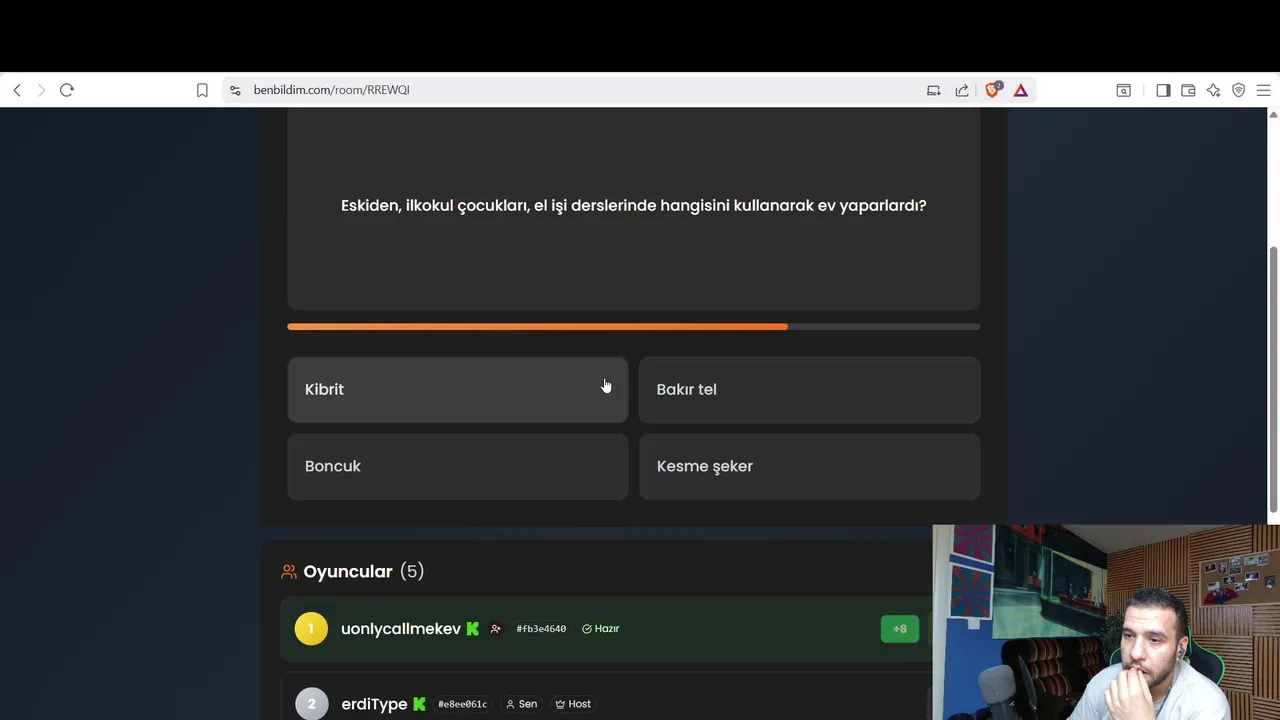
Task: Click the Oyuncular people icon
Action: (x=289, y=572)
